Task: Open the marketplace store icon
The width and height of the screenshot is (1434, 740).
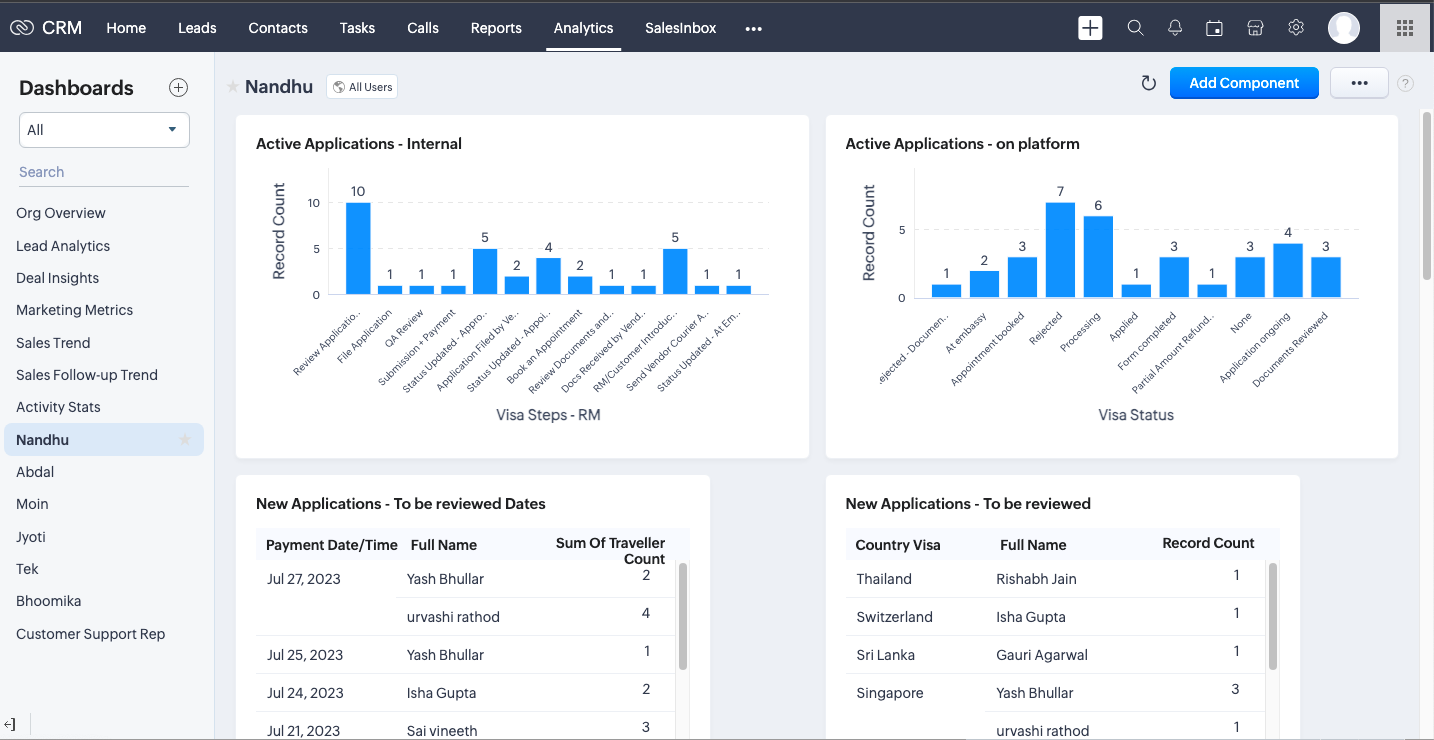Action: point(1255,28)
